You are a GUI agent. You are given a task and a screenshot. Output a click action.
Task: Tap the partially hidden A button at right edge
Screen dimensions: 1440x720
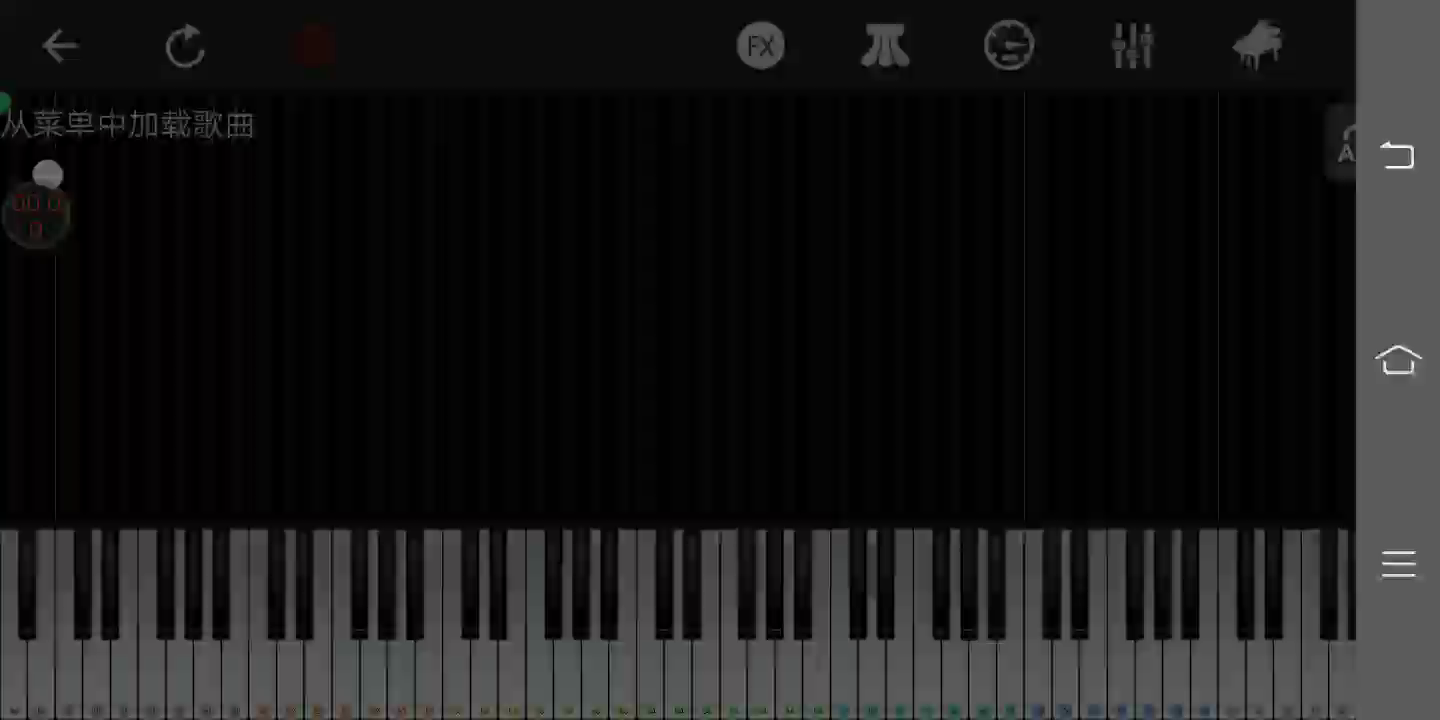pyautogui.click(x=1342, y=143)
